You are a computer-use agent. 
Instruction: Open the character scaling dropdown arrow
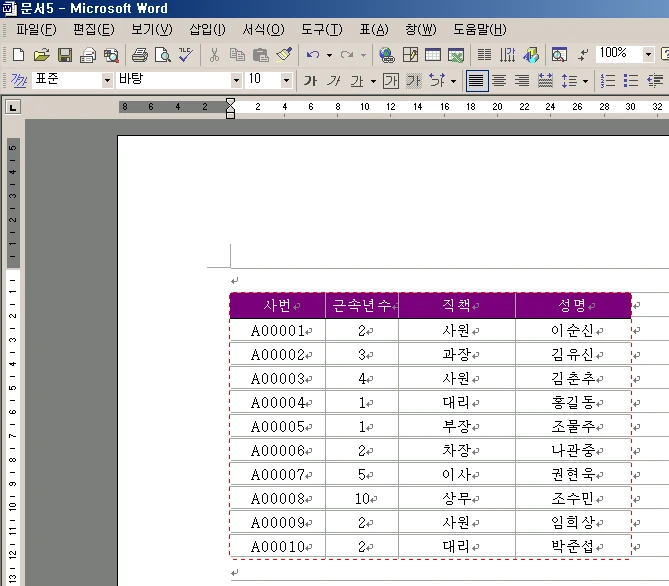tap(454, 81)
